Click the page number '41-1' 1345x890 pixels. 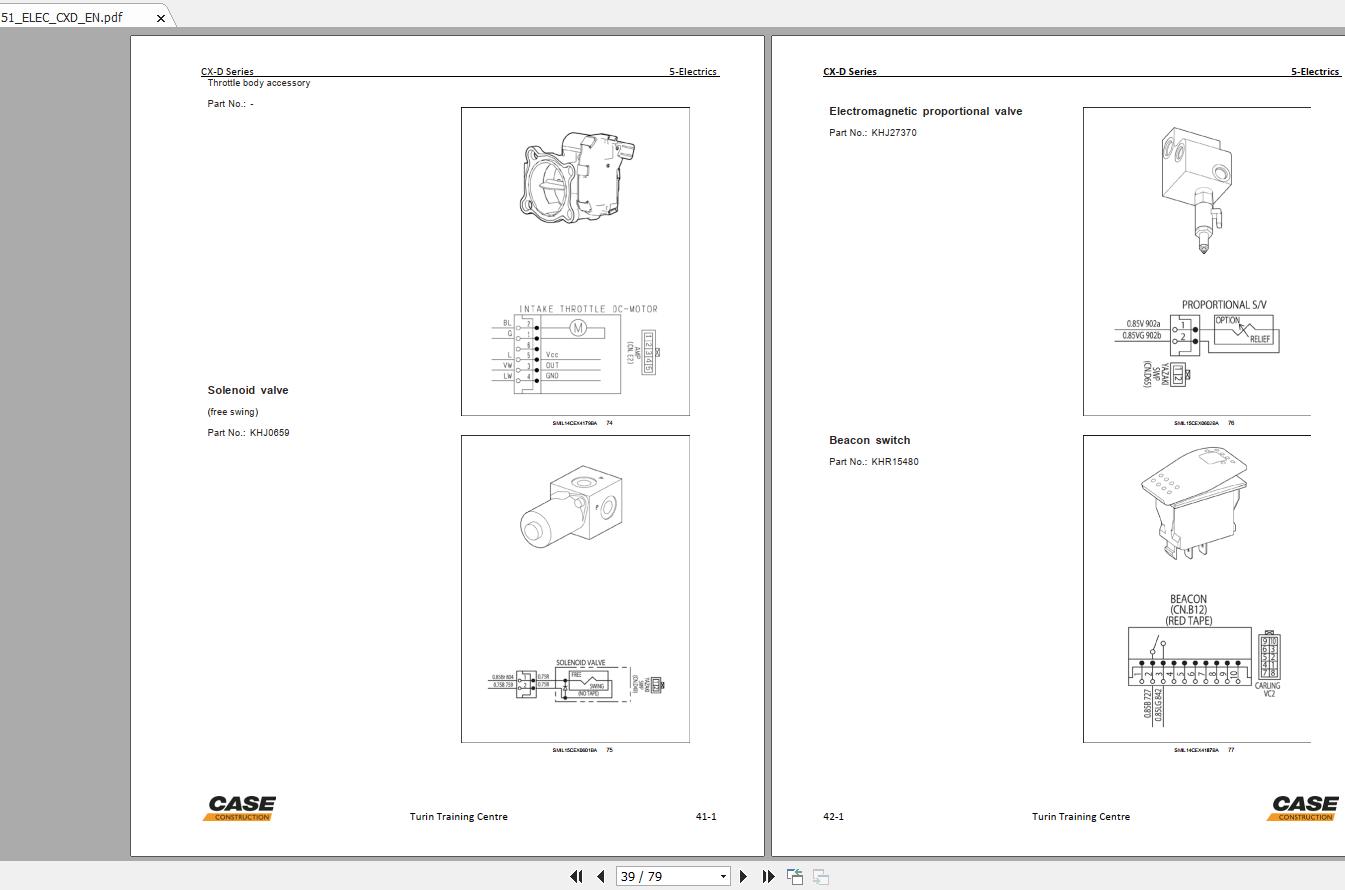tap(706, 817)
